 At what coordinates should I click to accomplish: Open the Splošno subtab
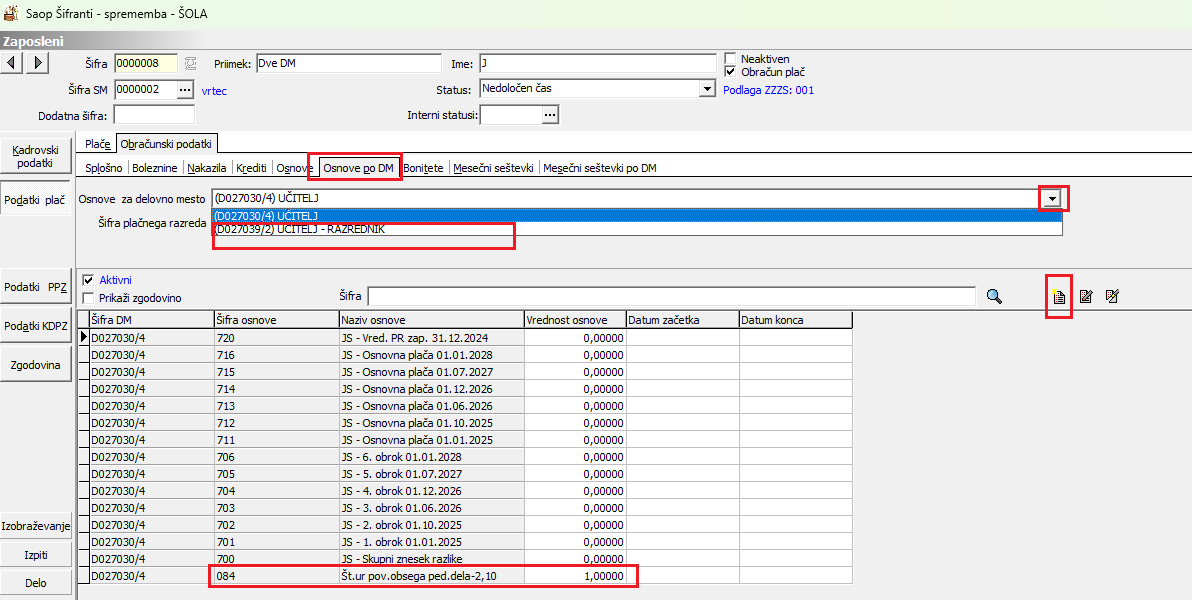tap(104, 168)
